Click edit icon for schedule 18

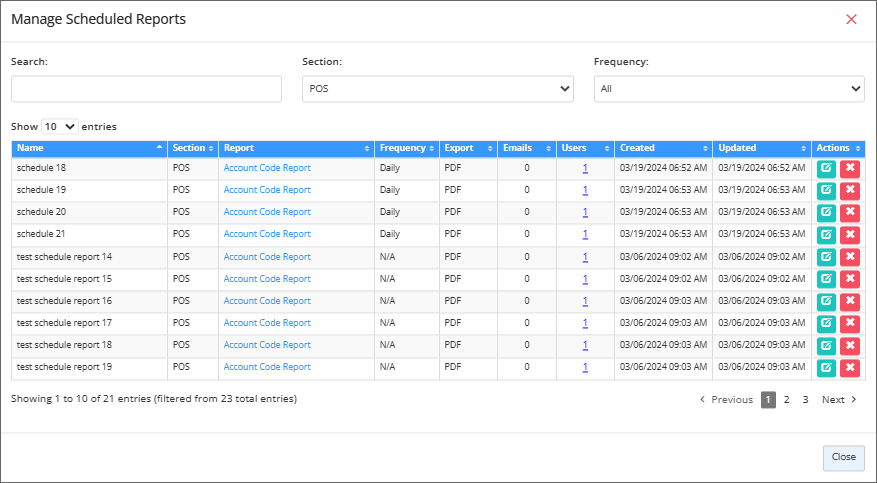[x=826, y=168]
